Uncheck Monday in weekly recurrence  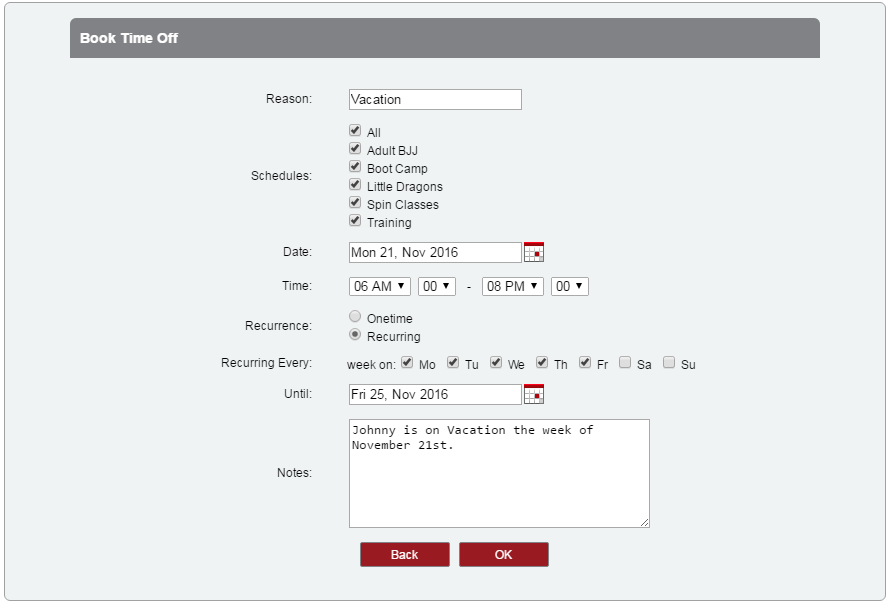407,363
